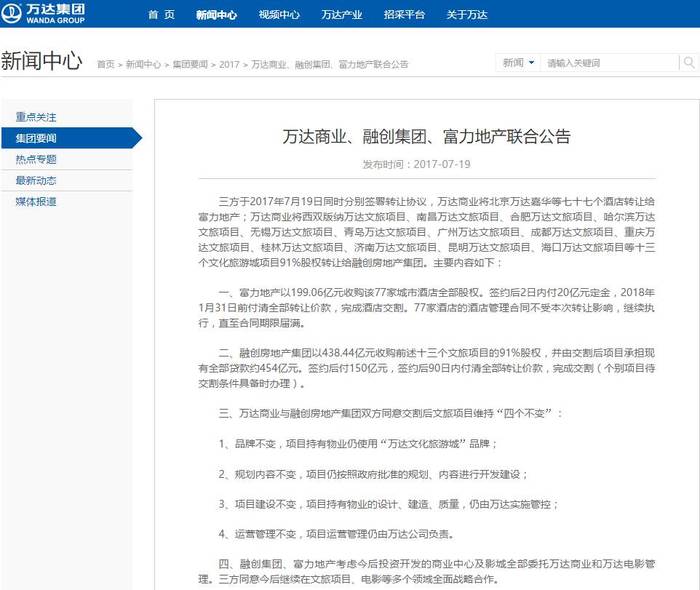The height and width of the screenshot is (590, 700).
Task: Open the 招采平台 navigation item
Action: pos(404,15)
